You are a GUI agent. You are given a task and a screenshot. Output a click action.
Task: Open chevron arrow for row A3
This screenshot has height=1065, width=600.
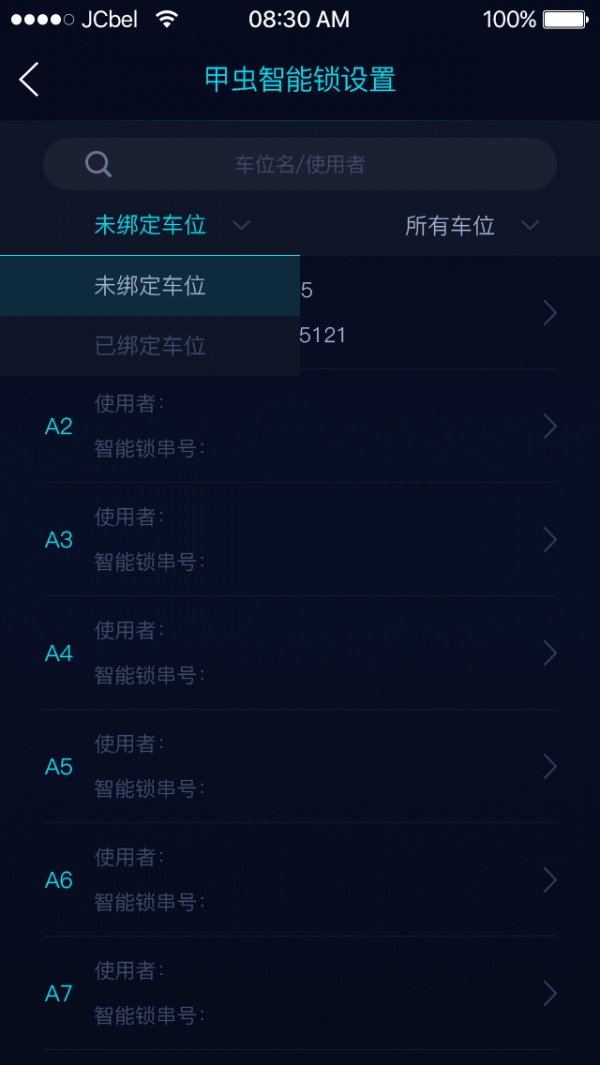point(549,540)
